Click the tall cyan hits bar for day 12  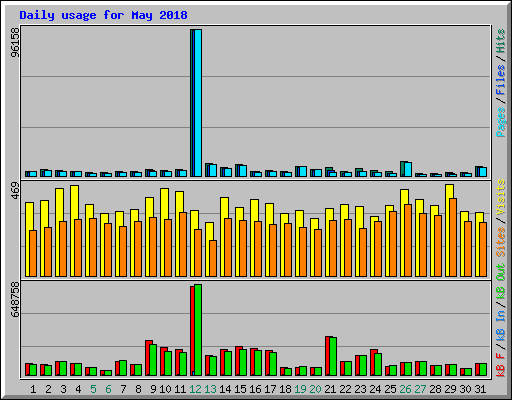(x=198, y=103)
